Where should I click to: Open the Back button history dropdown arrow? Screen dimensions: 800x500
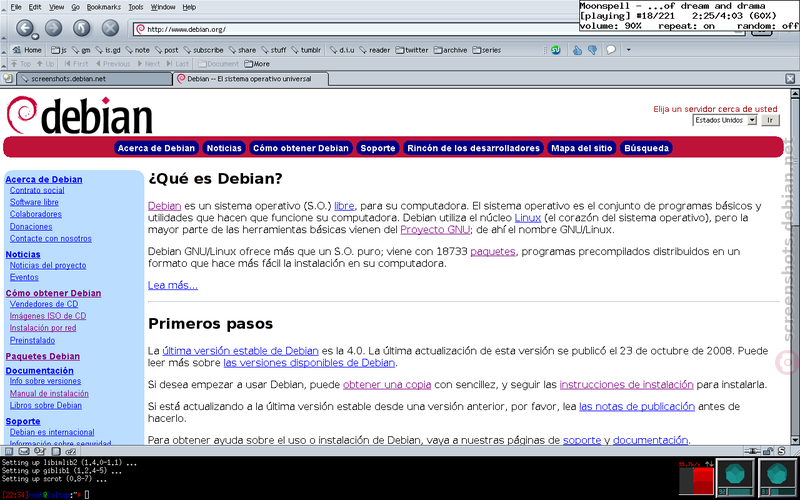tap(35, 37)
